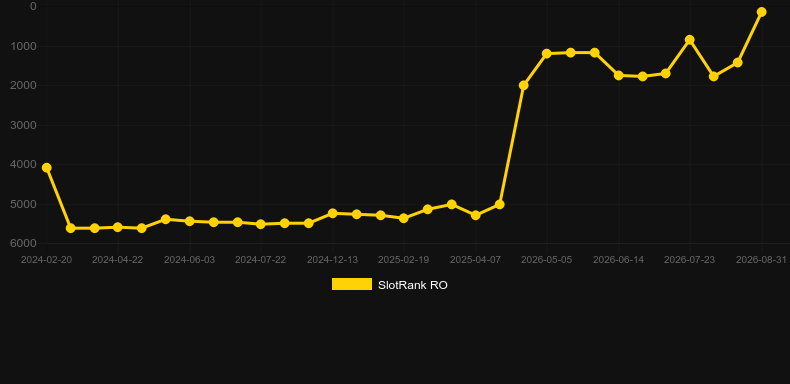Click the 3000 y-axis label

[24, 125]
